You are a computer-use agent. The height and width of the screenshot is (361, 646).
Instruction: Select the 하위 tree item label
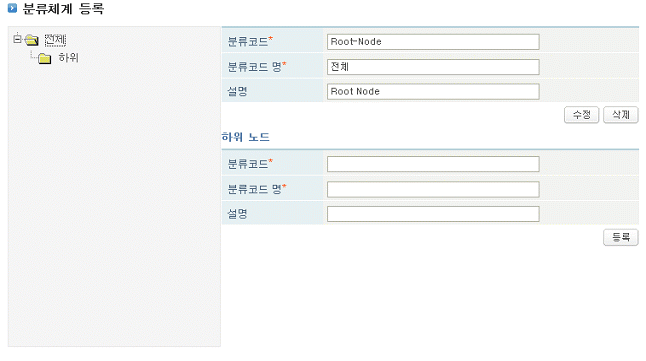coord(68,58)
